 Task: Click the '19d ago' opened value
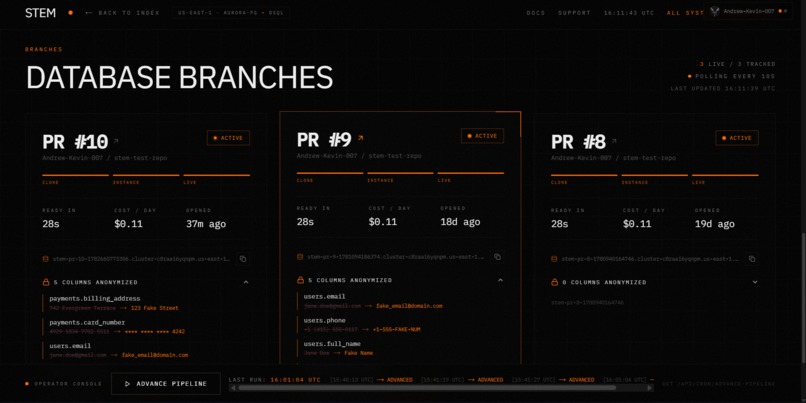click(x=715, y=224)
